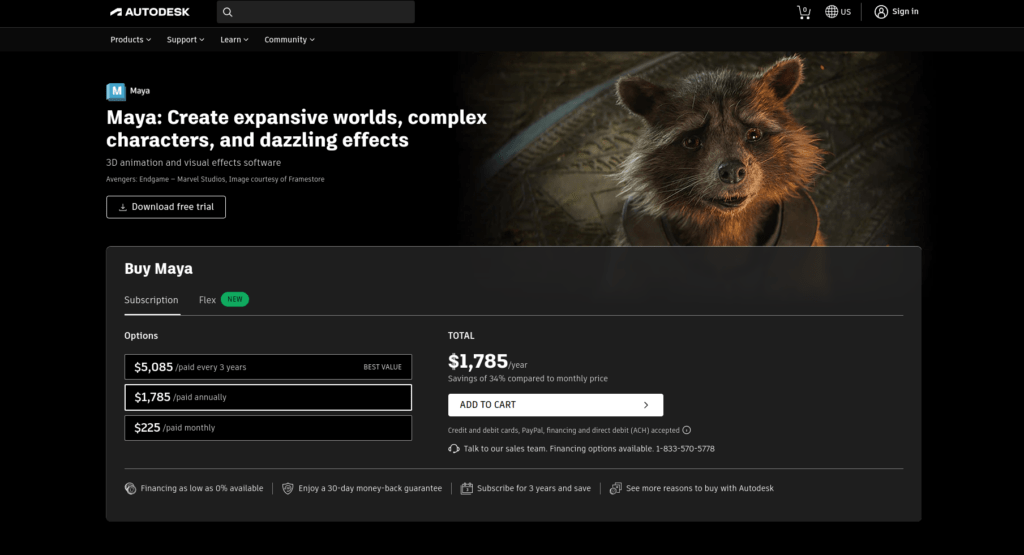Open See more reasons to buy with Autodesk

tap(699, 488)
